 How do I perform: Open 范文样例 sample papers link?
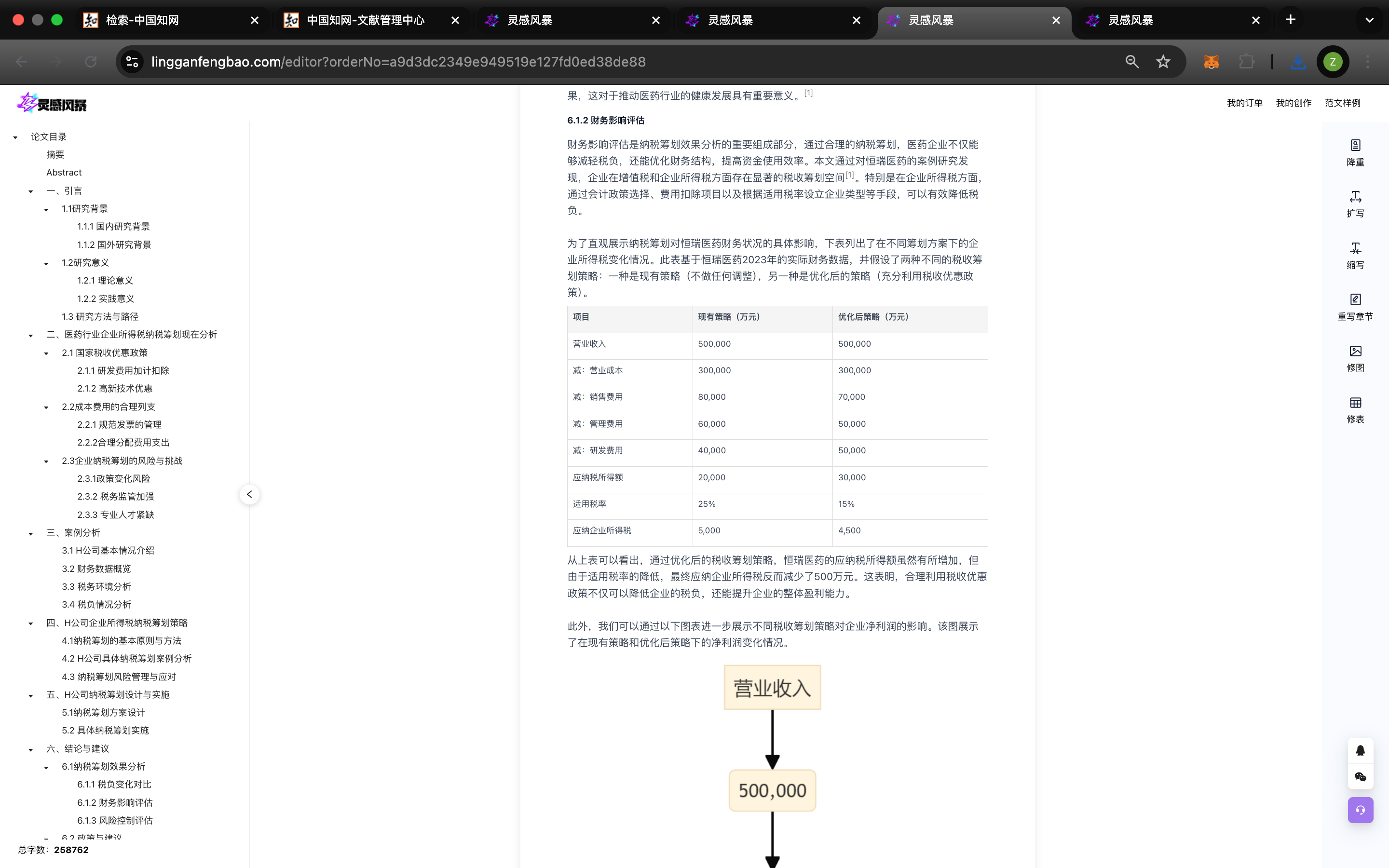pos(1342,103)
